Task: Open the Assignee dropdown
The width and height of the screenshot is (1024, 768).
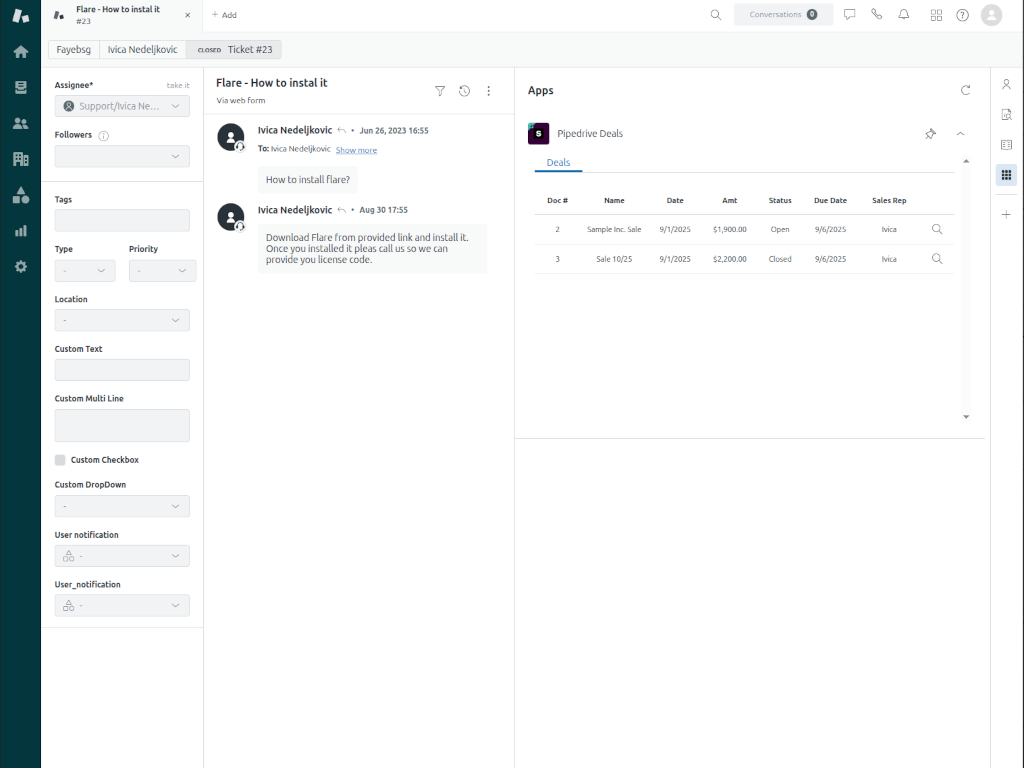Action: (x=121, y=106)
